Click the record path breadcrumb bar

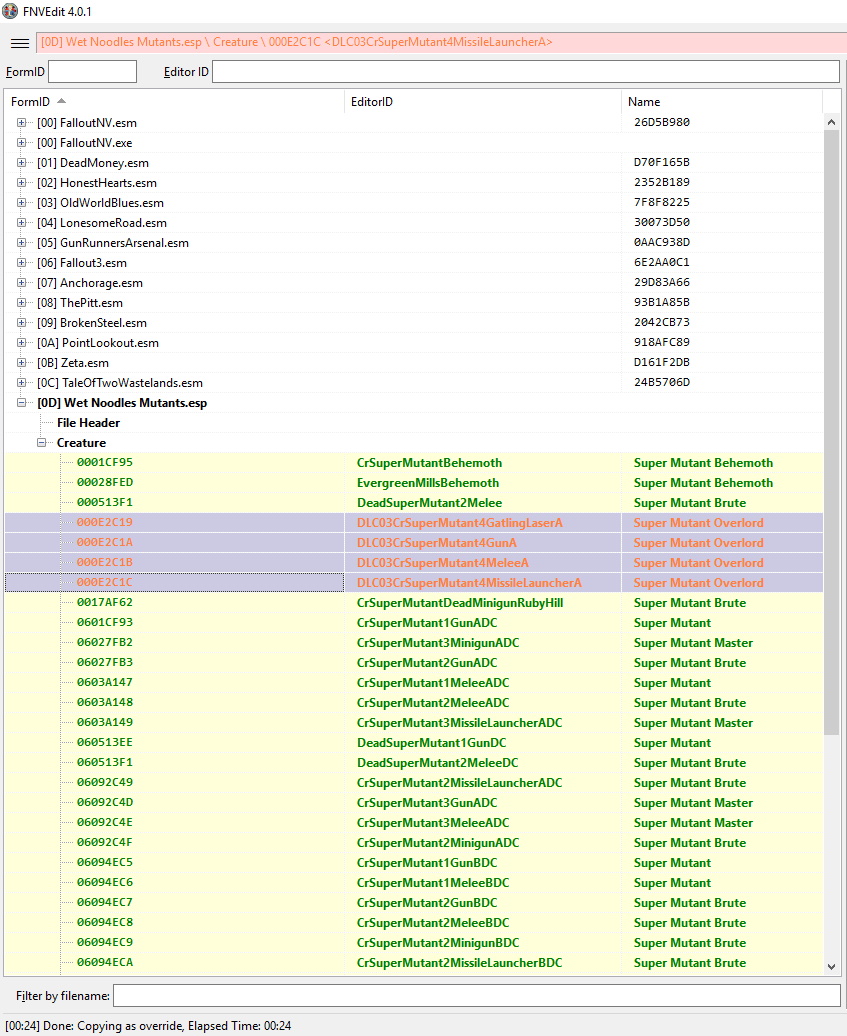[x=441, y=42]
